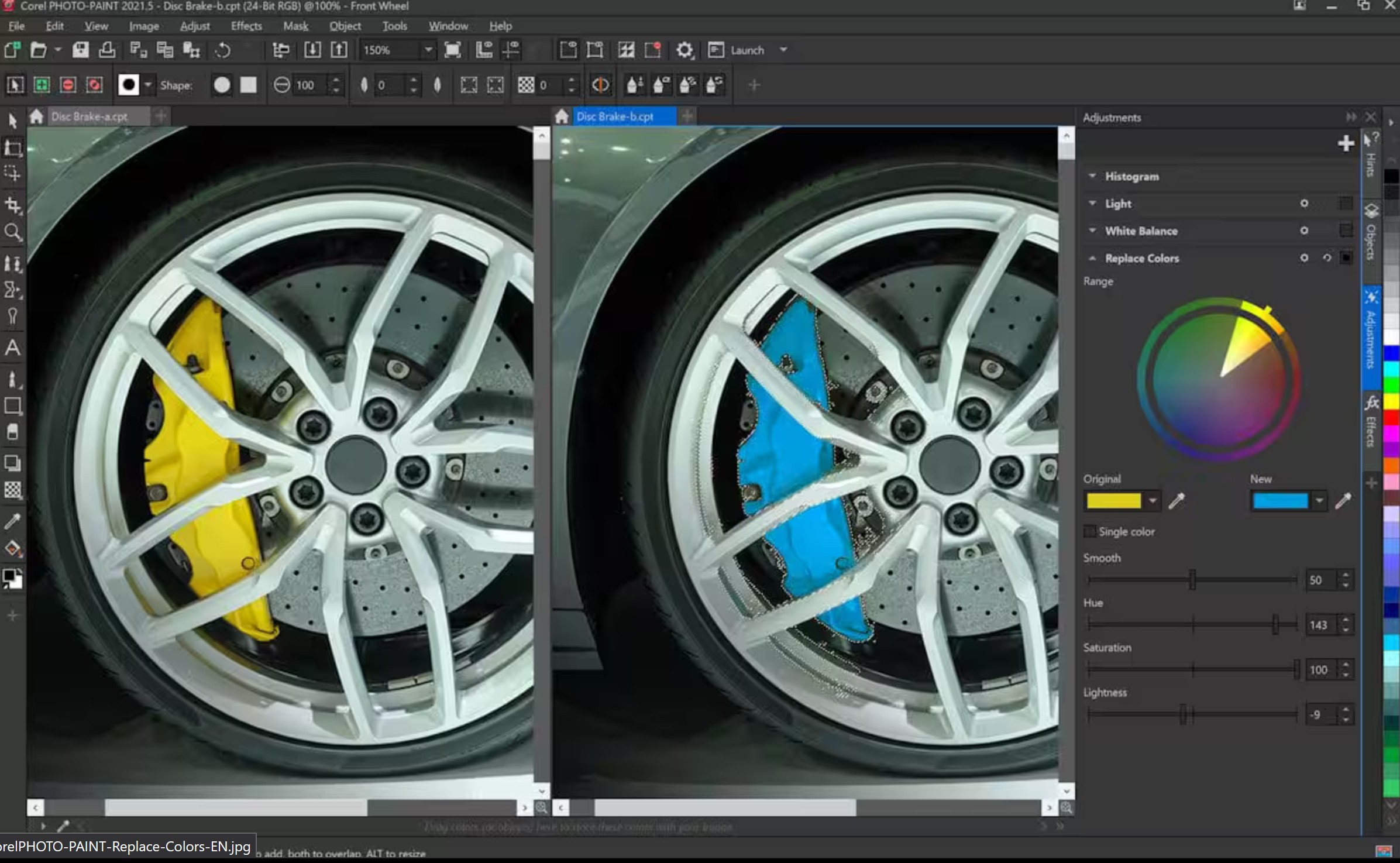
Task: Select the Zoom tool in toolbox
Action: tap(12, 232)
